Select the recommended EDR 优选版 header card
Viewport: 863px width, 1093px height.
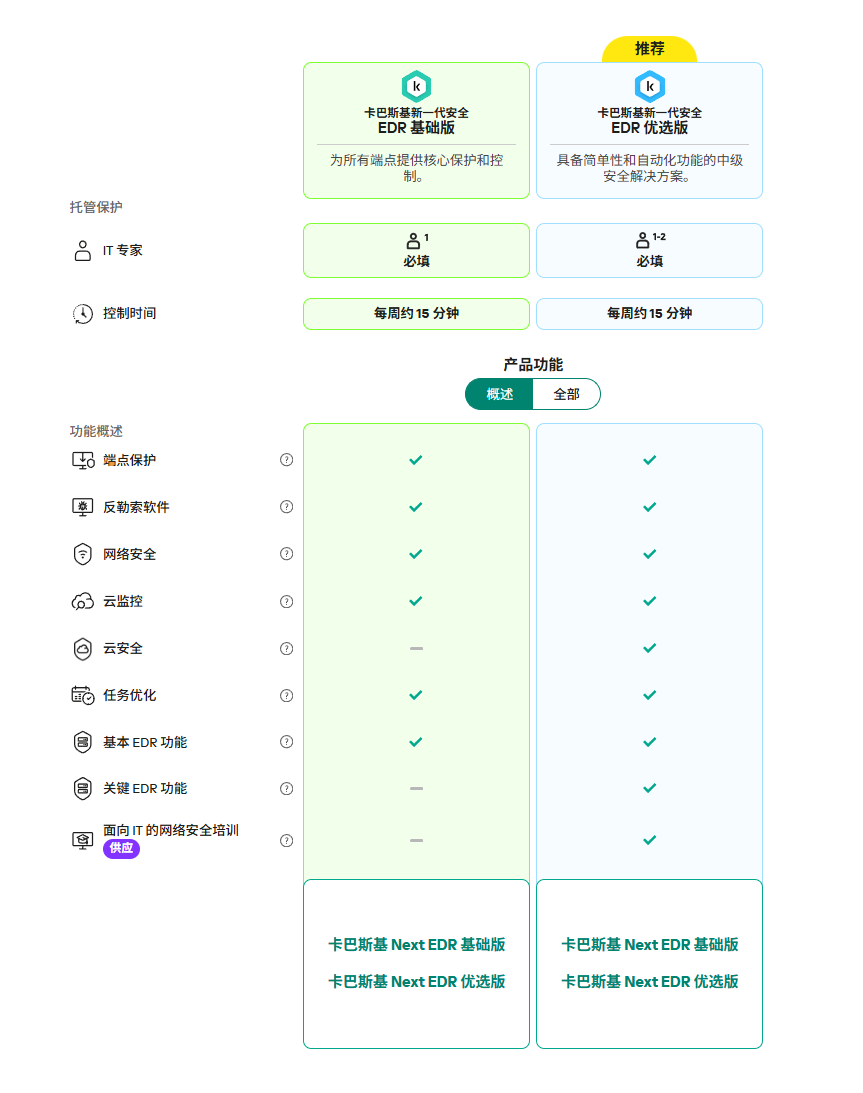point(649,130)
